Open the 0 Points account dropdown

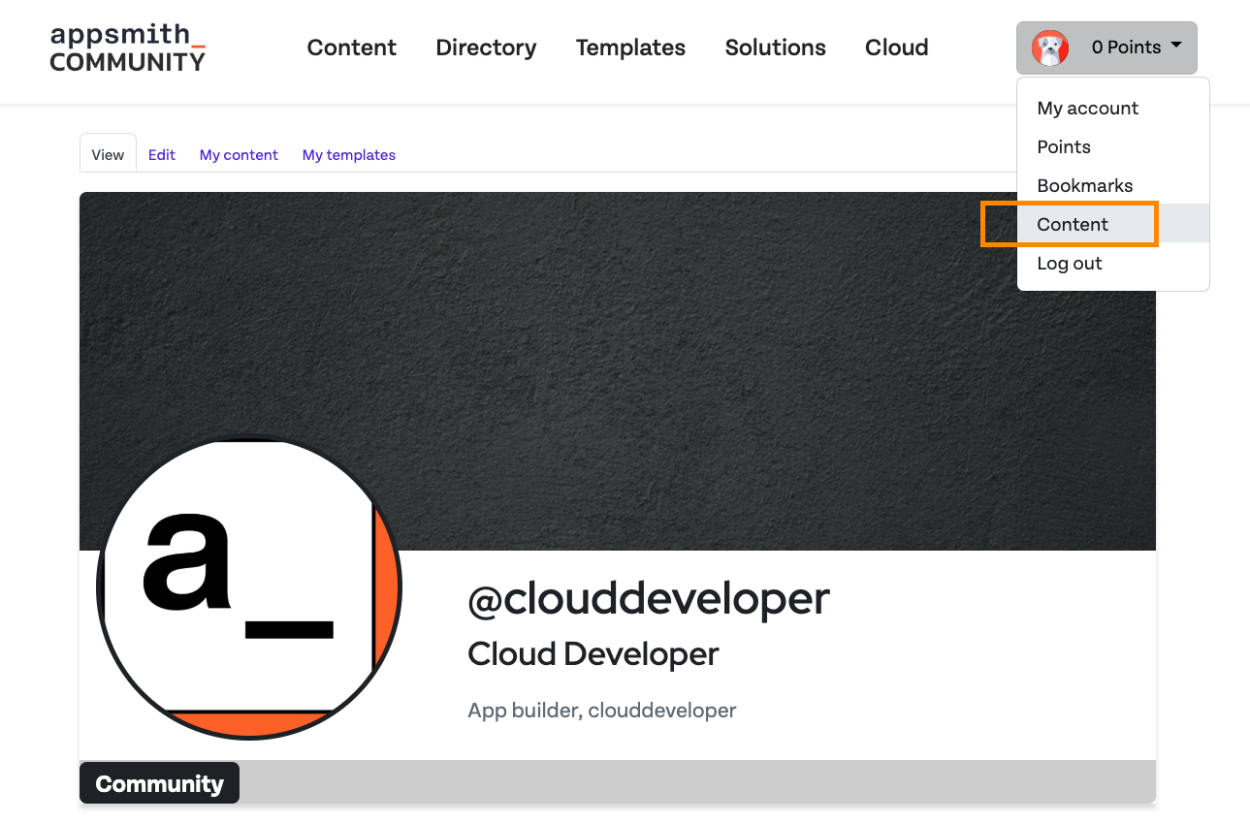(x=1106, y=48)
